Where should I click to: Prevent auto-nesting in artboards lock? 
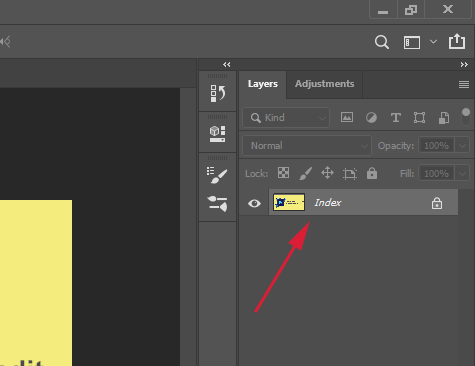click(350, 174)
